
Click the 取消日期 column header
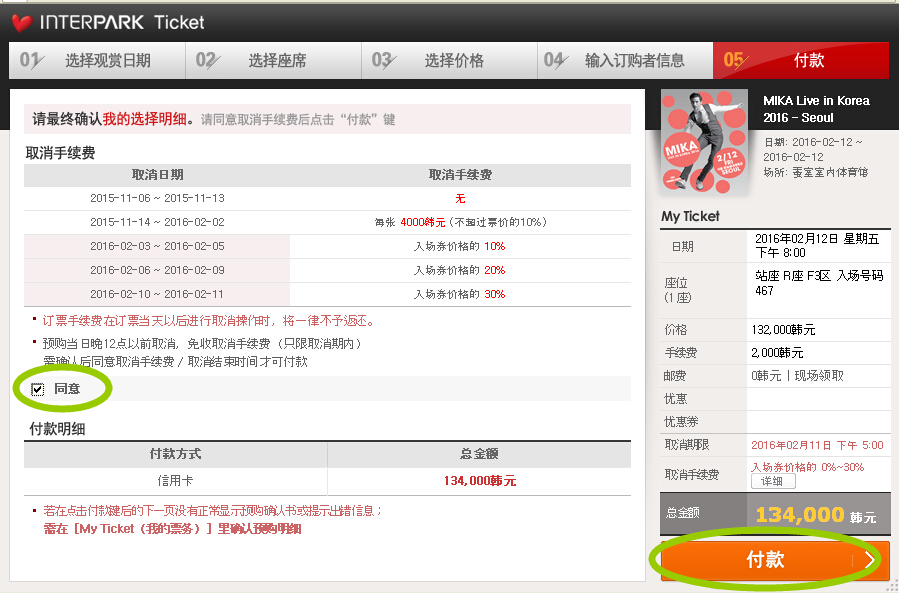pyautogui.click(x=158, y=175)
